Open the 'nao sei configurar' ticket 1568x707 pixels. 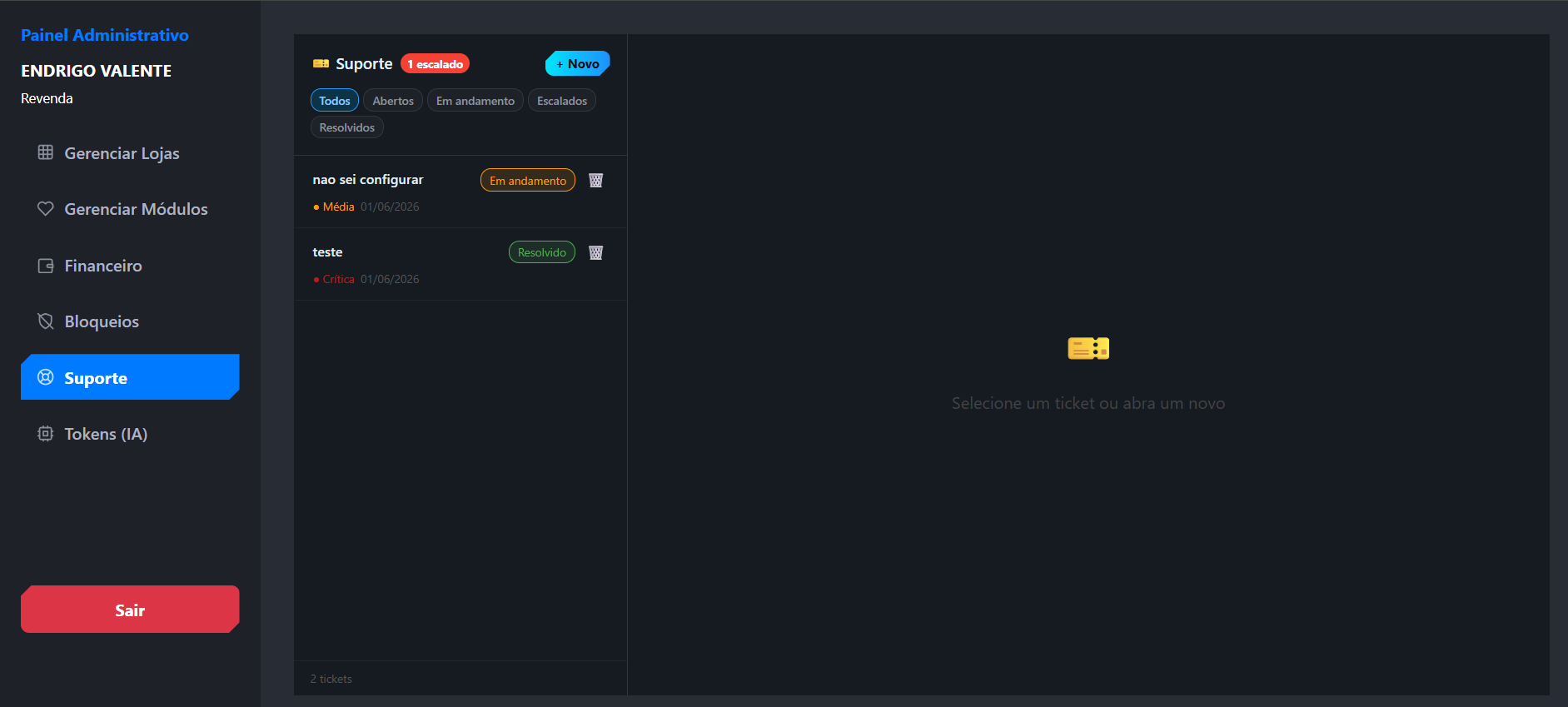pyautogui.click(x=460, y=192)
